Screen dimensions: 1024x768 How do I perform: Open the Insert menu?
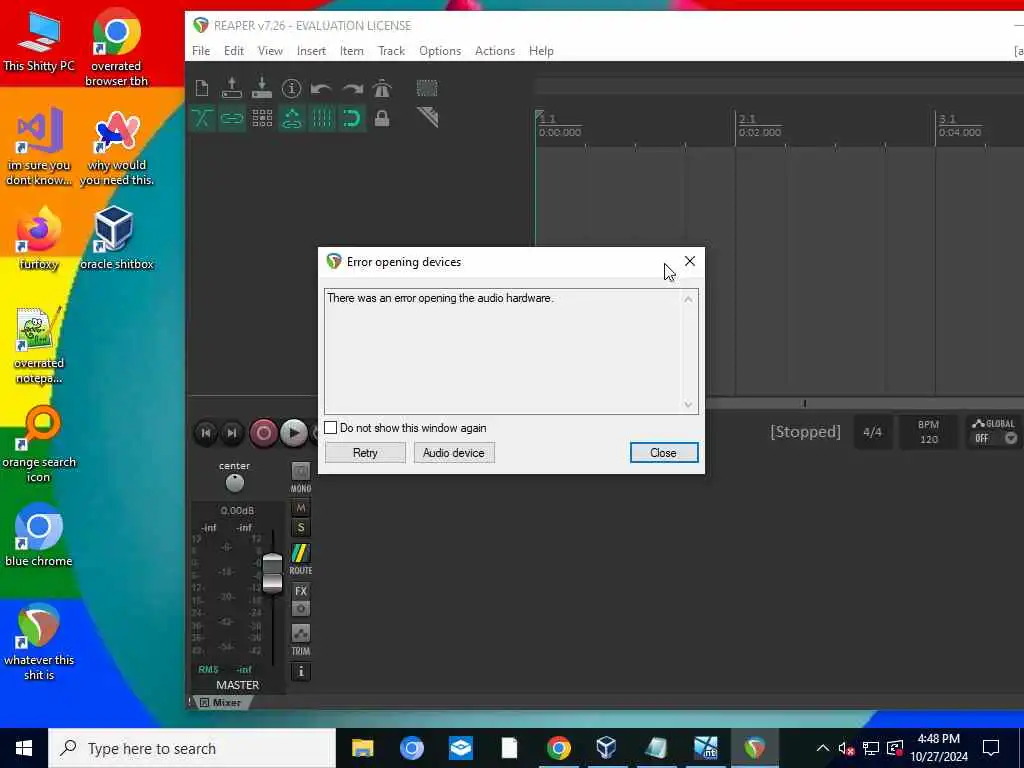point(311,51)
